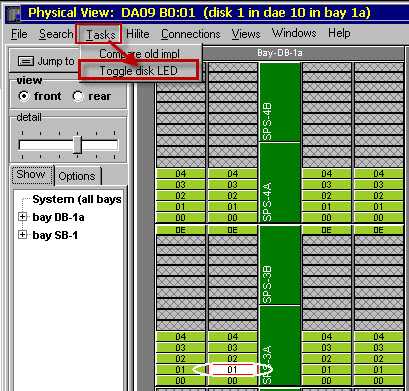Click DE label in leftmost column

click(x=181, y=230)
